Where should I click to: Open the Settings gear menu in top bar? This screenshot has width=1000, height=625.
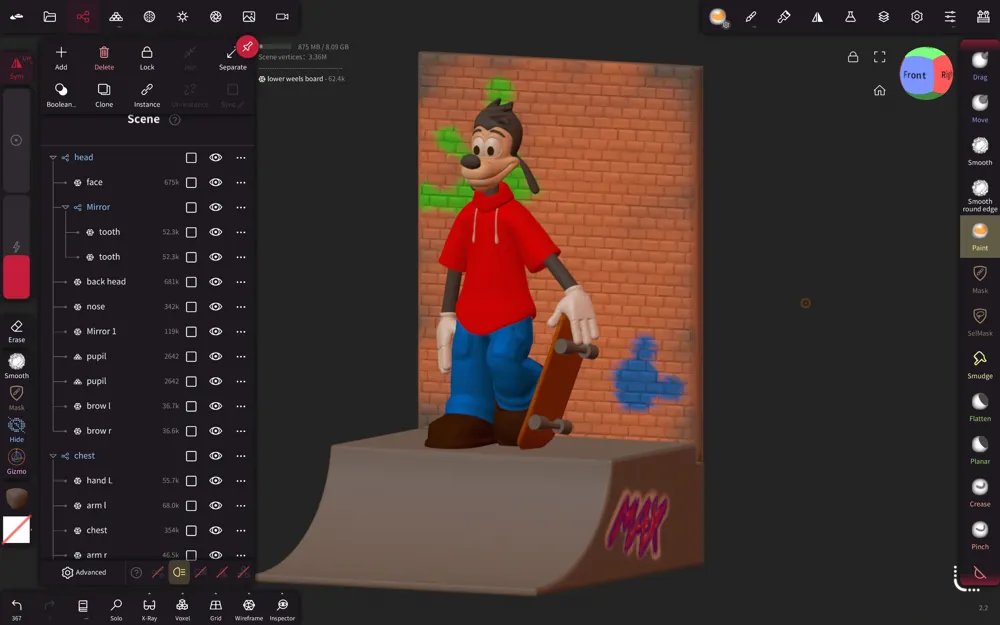point(916,17)
